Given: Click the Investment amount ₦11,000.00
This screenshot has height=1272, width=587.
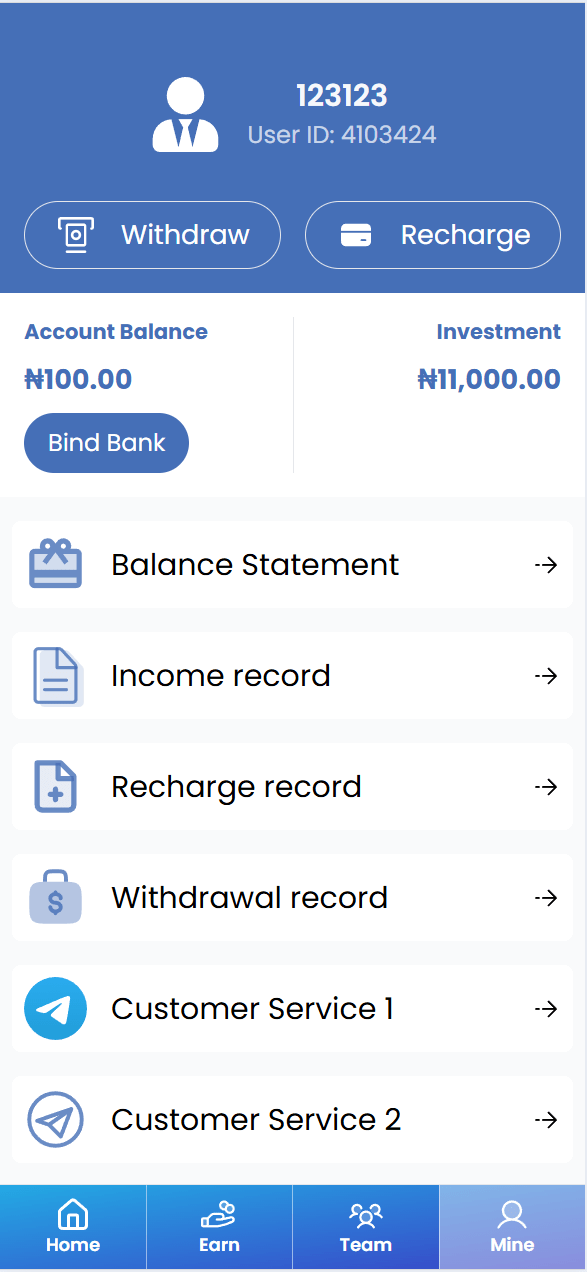Looking at the screenshot, I should (x=489, y=379).
